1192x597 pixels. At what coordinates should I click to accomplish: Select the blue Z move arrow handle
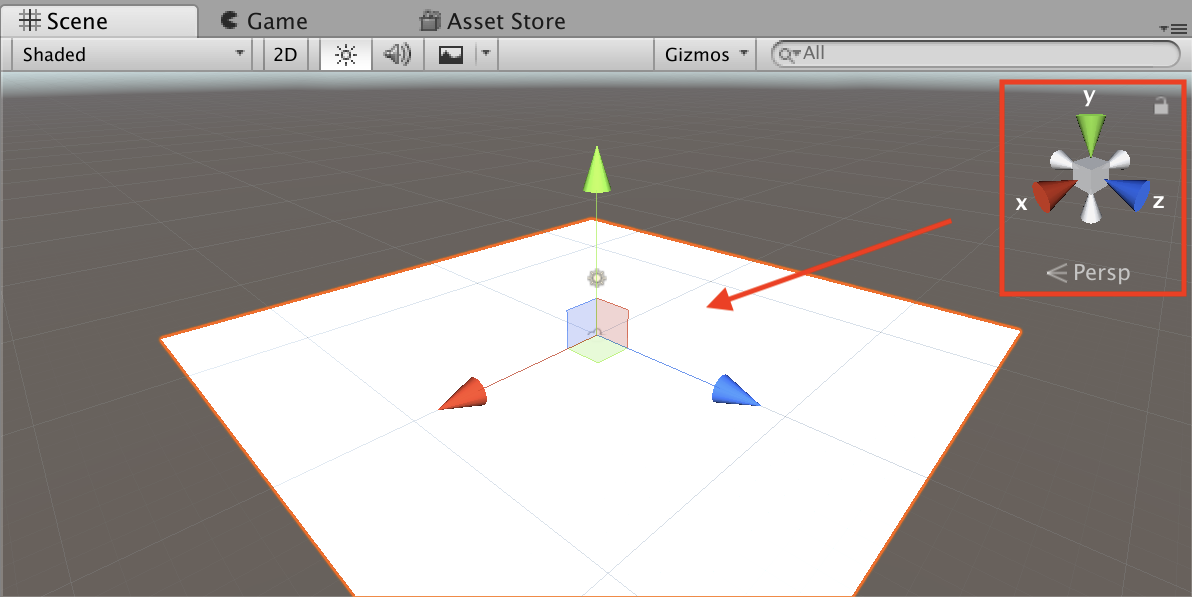click(x=734, y=390)
